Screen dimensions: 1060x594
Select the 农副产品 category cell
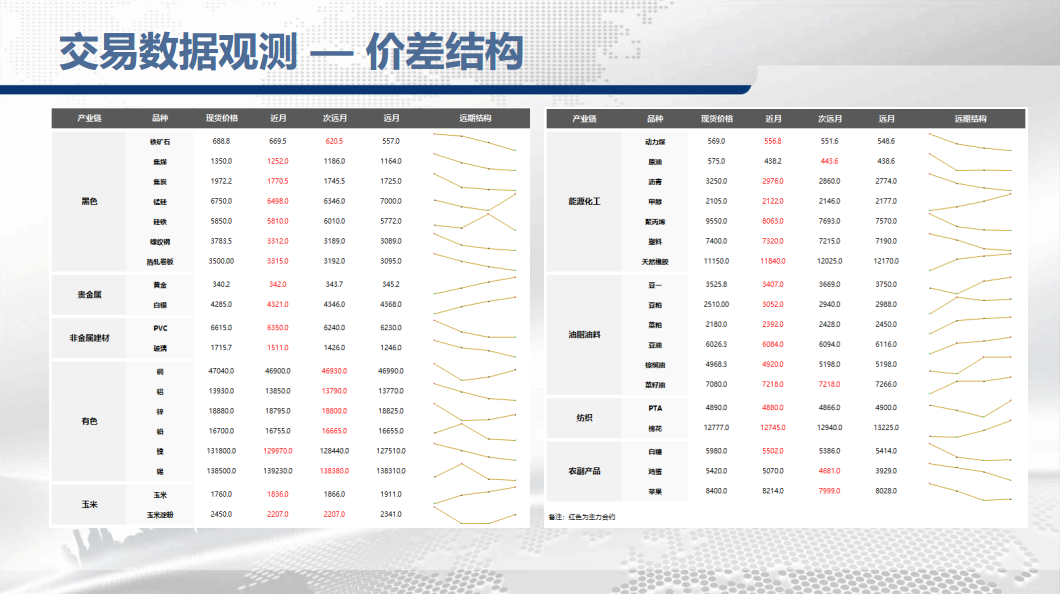(584, 471)
